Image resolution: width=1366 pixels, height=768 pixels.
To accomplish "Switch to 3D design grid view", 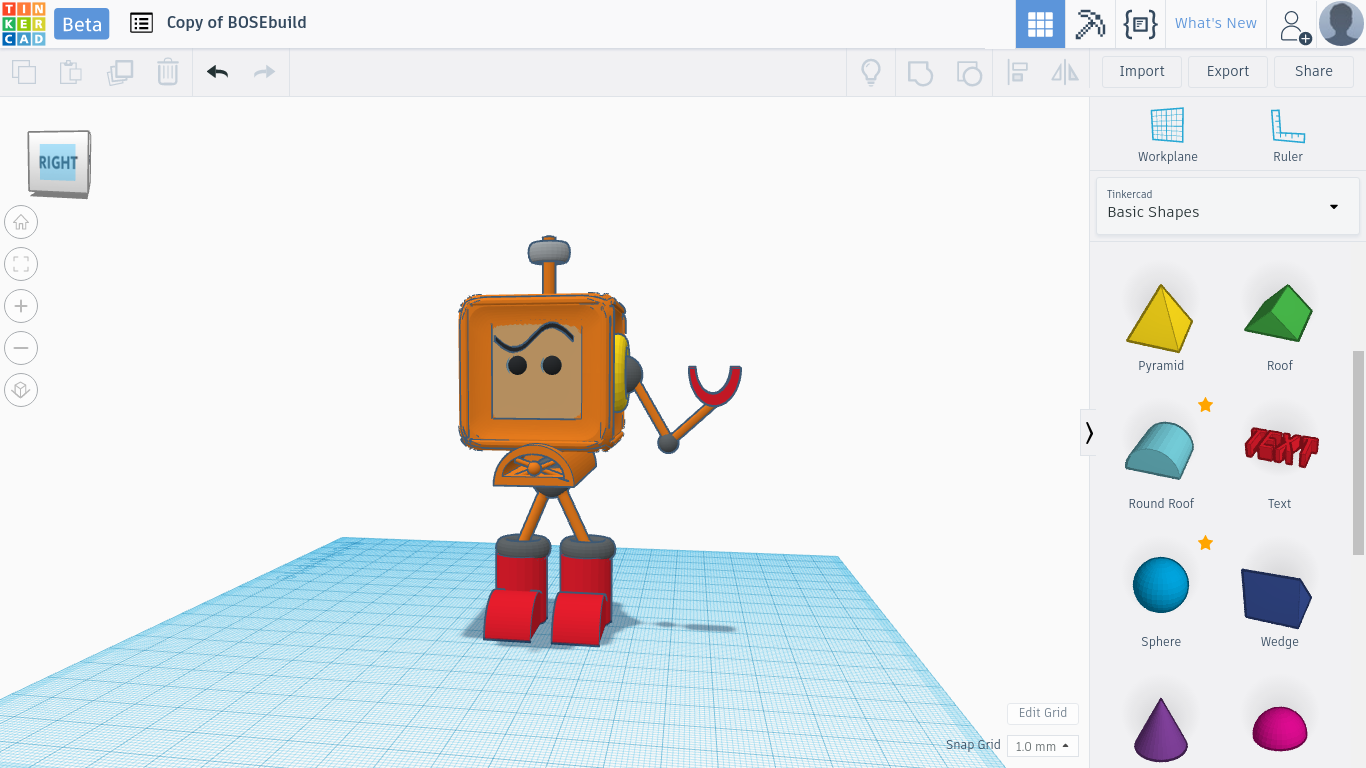I will (x=1040, y=24).
